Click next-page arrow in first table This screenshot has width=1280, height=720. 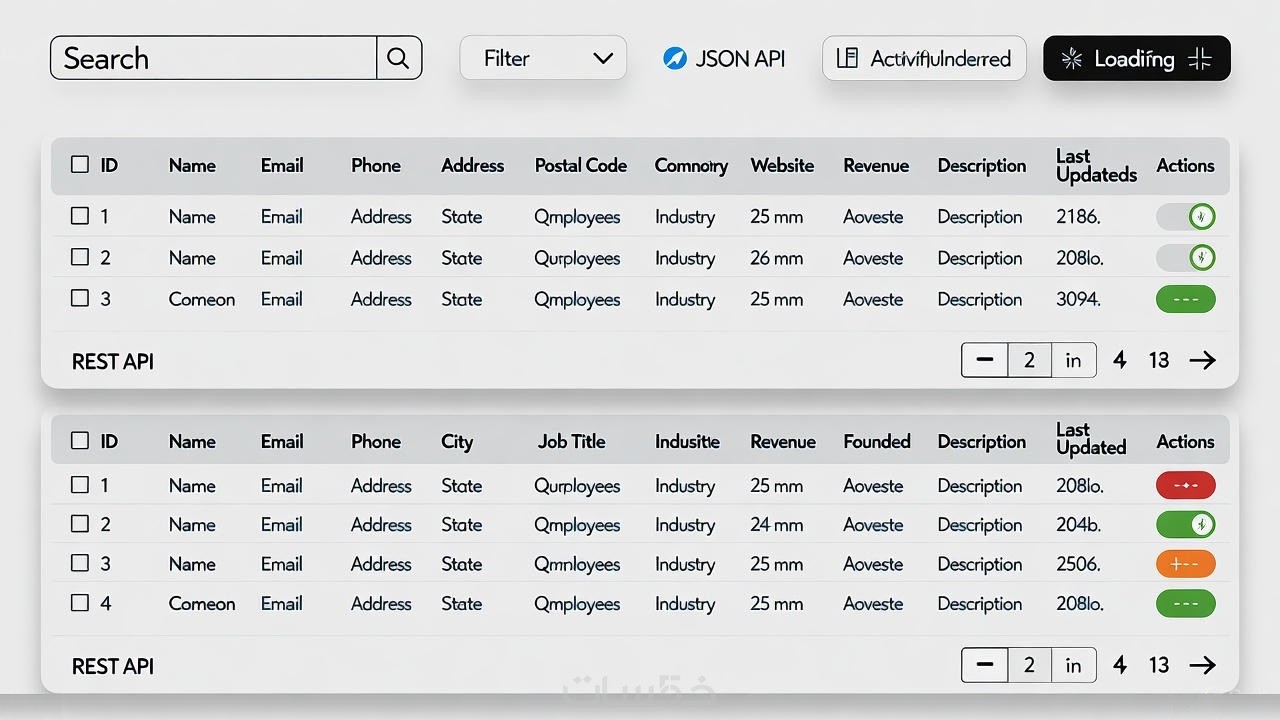[1202, 360]
